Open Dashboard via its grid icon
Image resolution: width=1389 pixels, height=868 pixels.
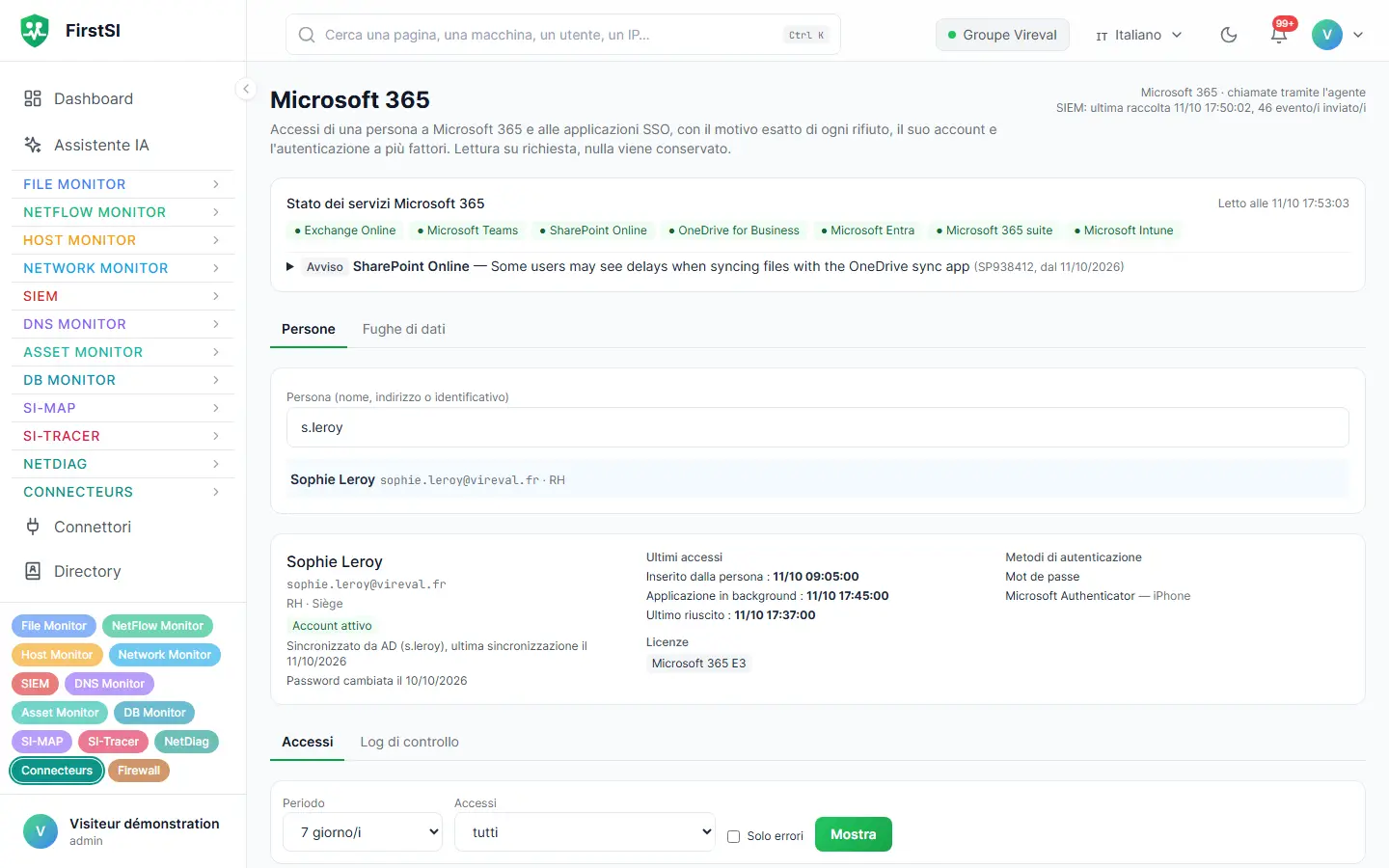click(33, 98)
